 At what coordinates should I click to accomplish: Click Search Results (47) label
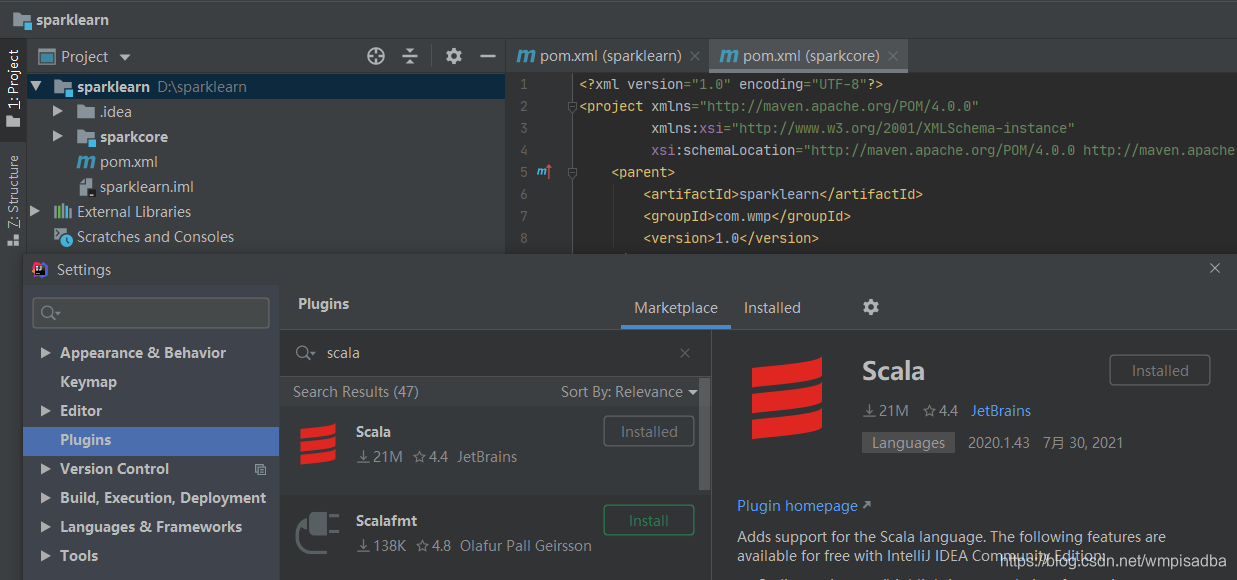pyautogui.click(x=356, y=392)
